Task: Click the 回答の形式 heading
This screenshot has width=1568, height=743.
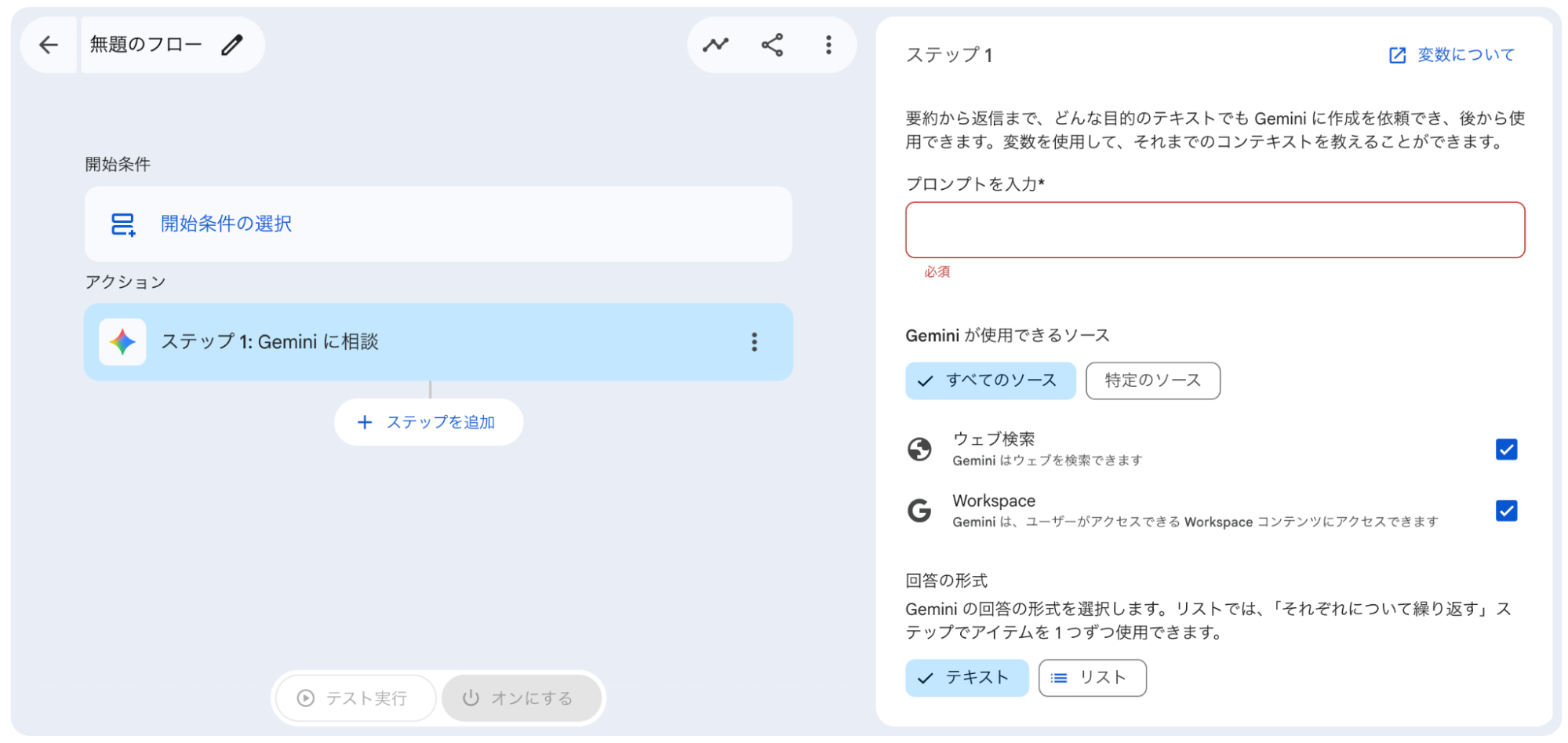Action: (947, 581)
